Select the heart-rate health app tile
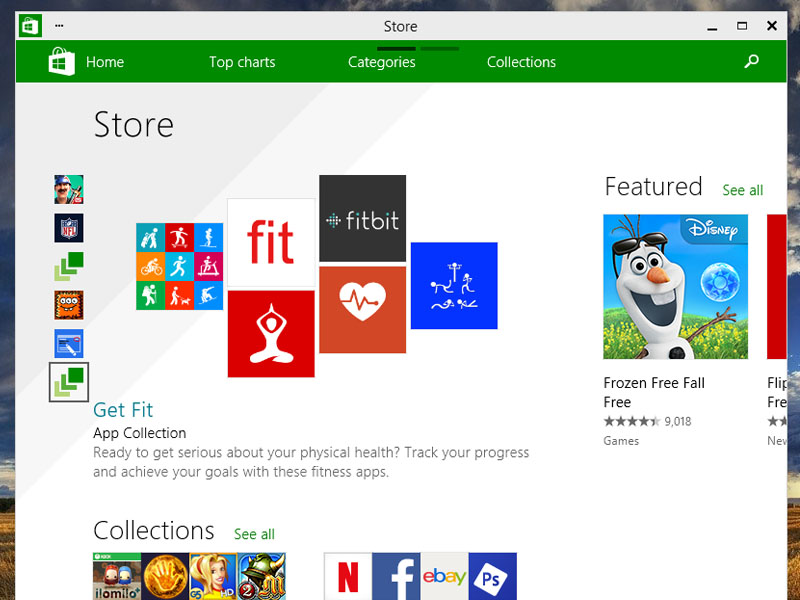Image resolution: width=800 pixels, height=600 pixels. (362, 310)
